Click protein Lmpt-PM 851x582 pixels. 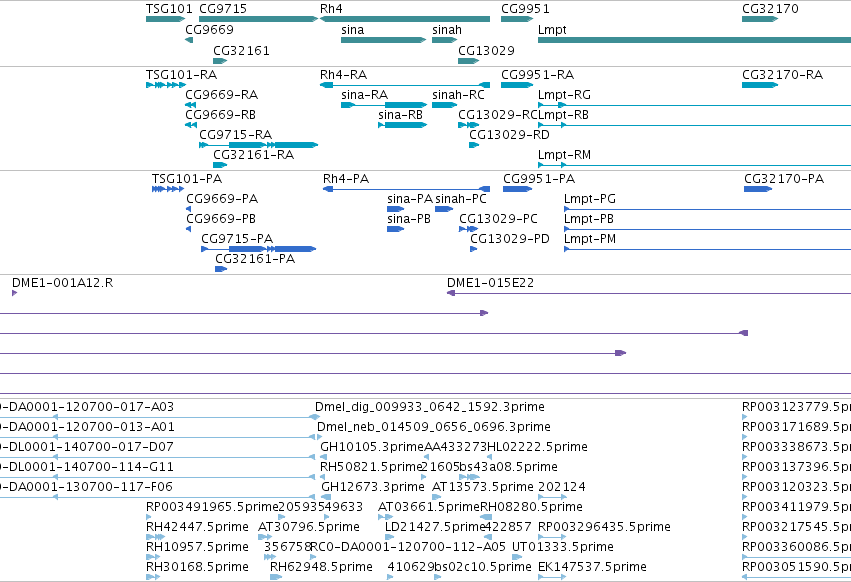[x=590, y=239]
